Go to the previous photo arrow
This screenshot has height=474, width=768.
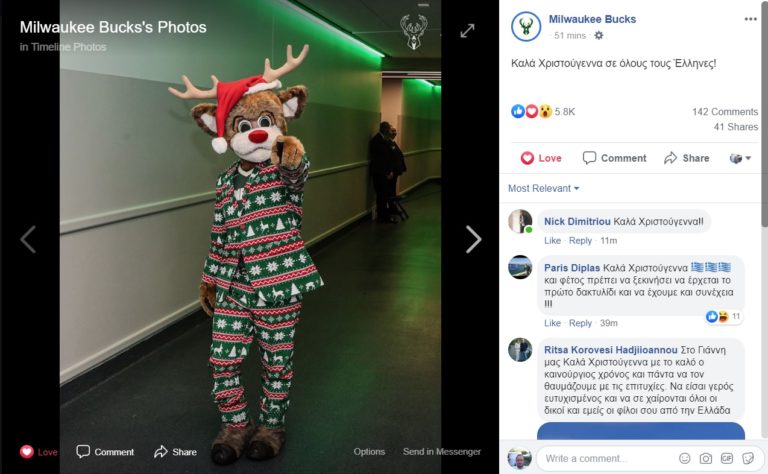pyautogui.click(x=28, y=239)
